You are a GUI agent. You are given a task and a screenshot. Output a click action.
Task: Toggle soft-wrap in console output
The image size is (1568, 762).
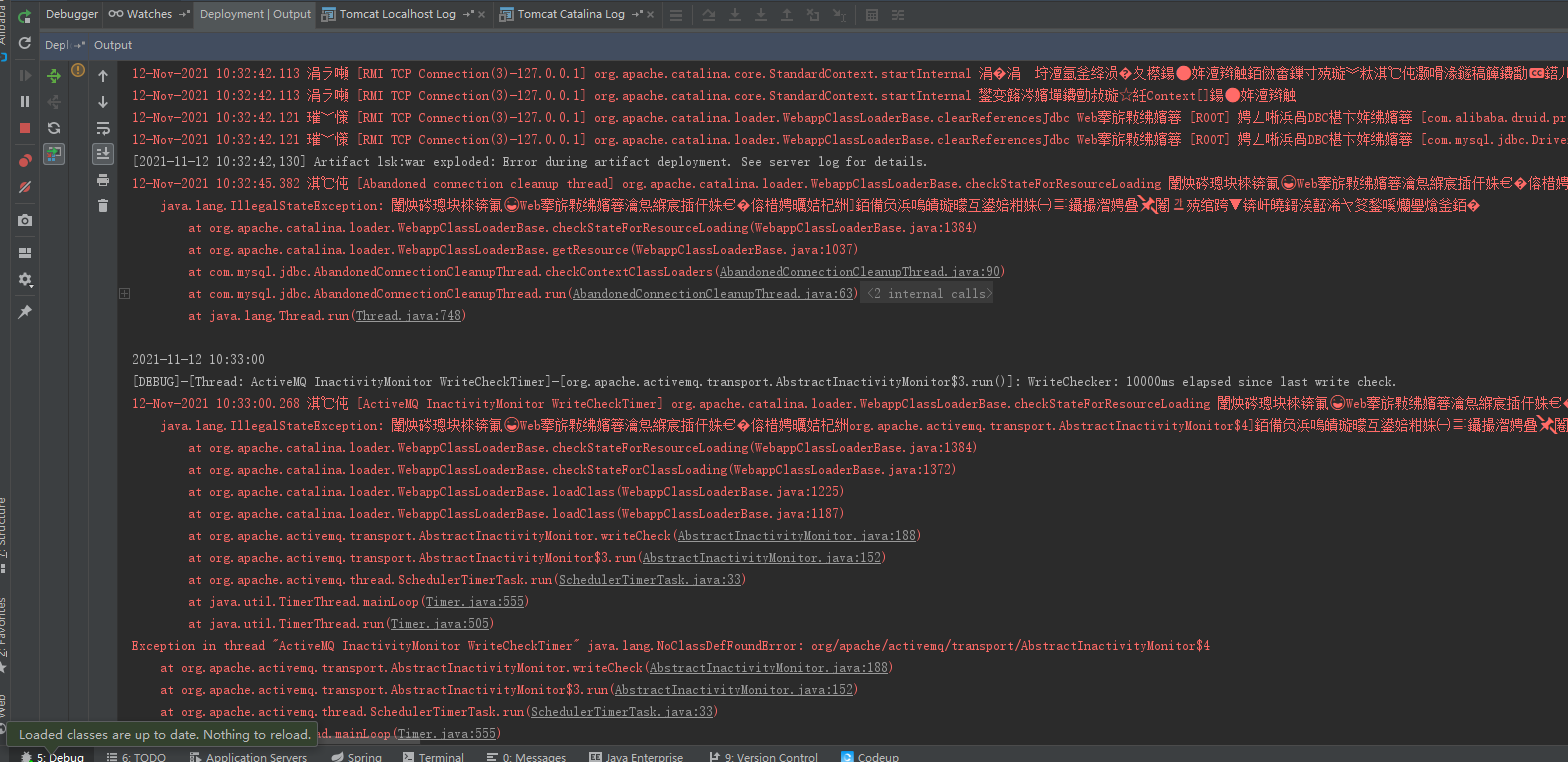click(x=102, y=128)
